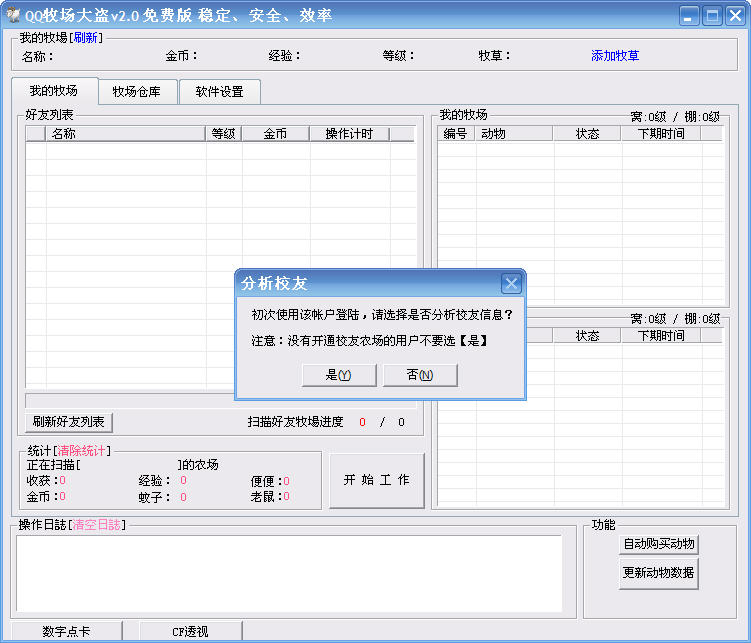Choose 是(Y) in the dialog

339,375
